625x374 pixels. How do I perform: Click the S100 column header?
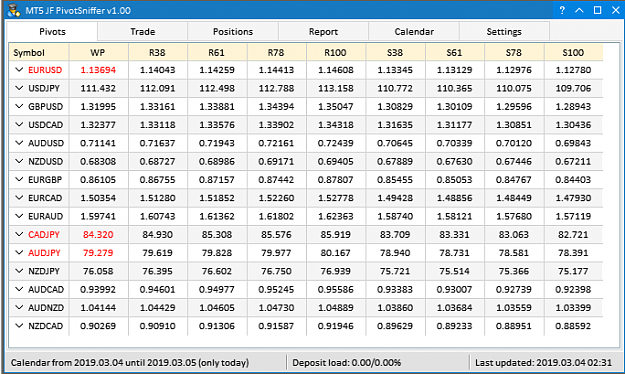click(574, 52)
